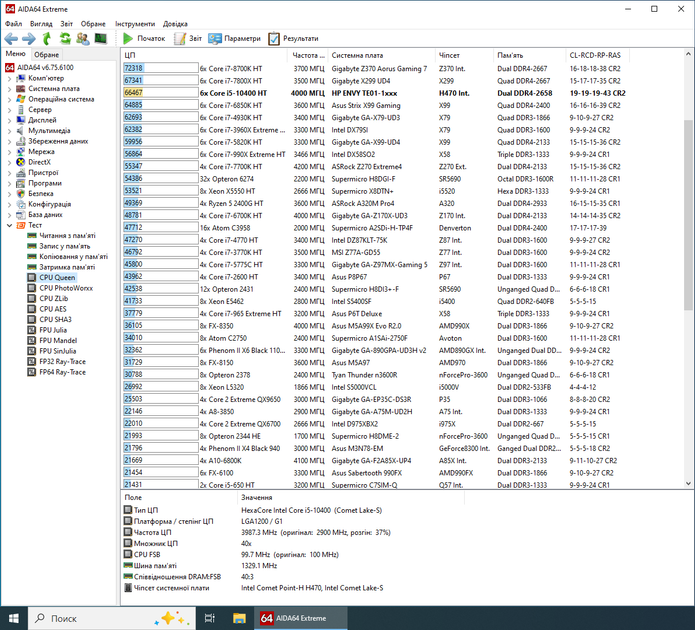Click the Forward navigation arrow
Screen dimensions: 695x630
pos(29,39)
